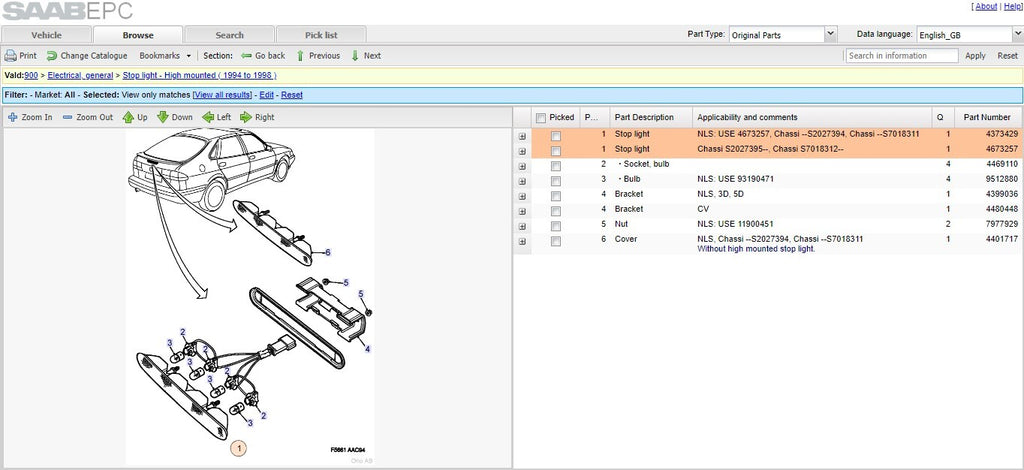Expand the Cover row
The height and width of the screenshot is (470, 1024).
pos(522,242)
